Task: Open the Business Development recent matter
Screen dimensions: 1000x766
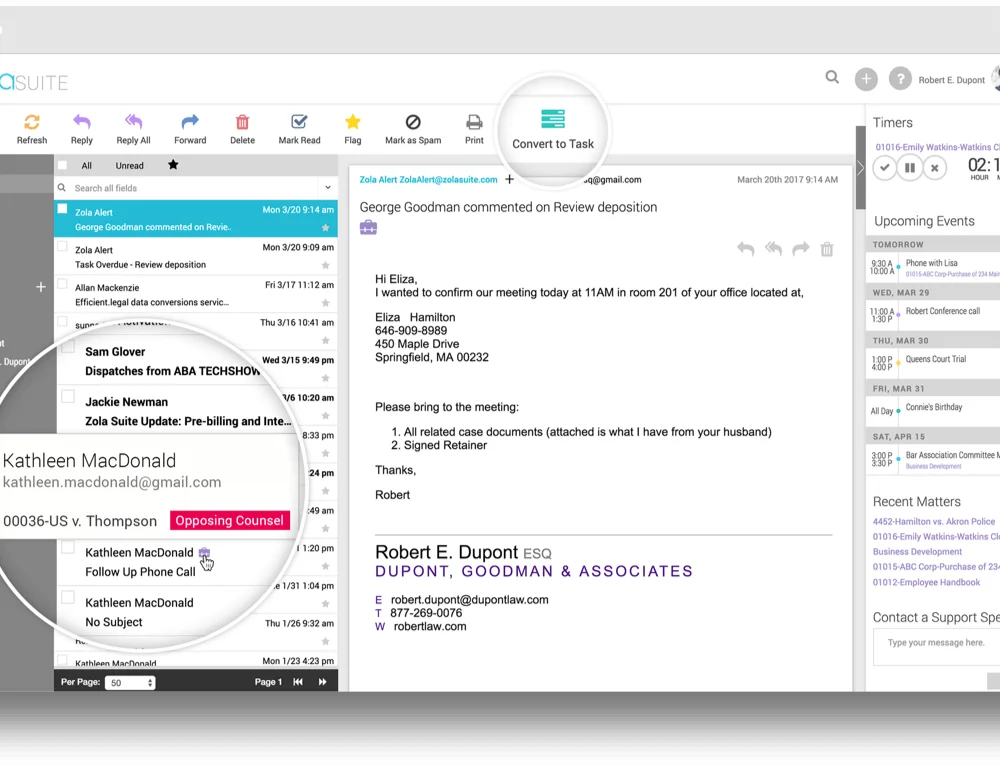Action: click(x=917, y=552)
